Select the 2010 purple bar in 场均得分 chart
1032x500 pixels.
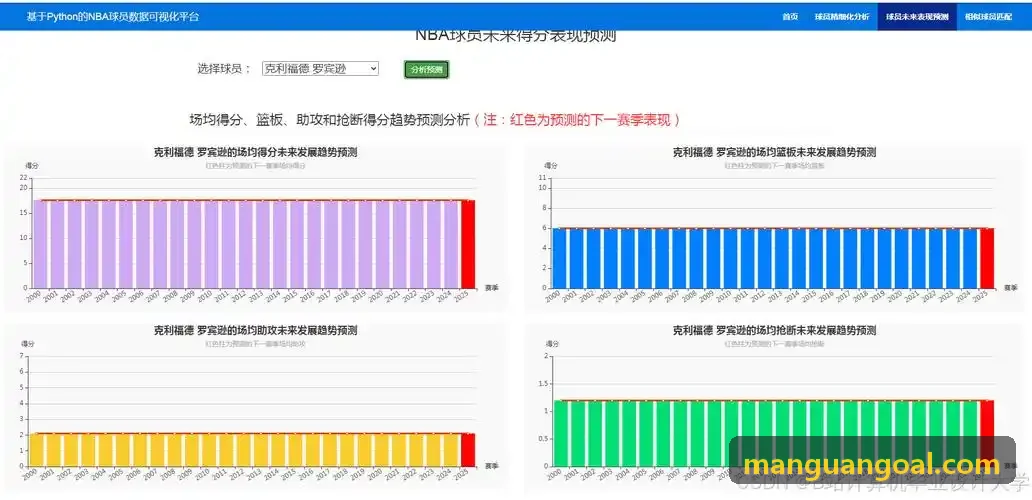click(211, 244)
